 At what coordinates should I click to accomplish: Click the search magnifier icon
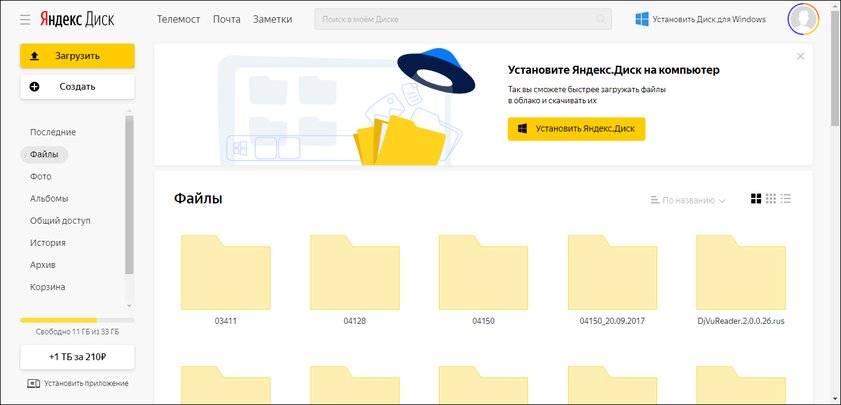[601, 19]
